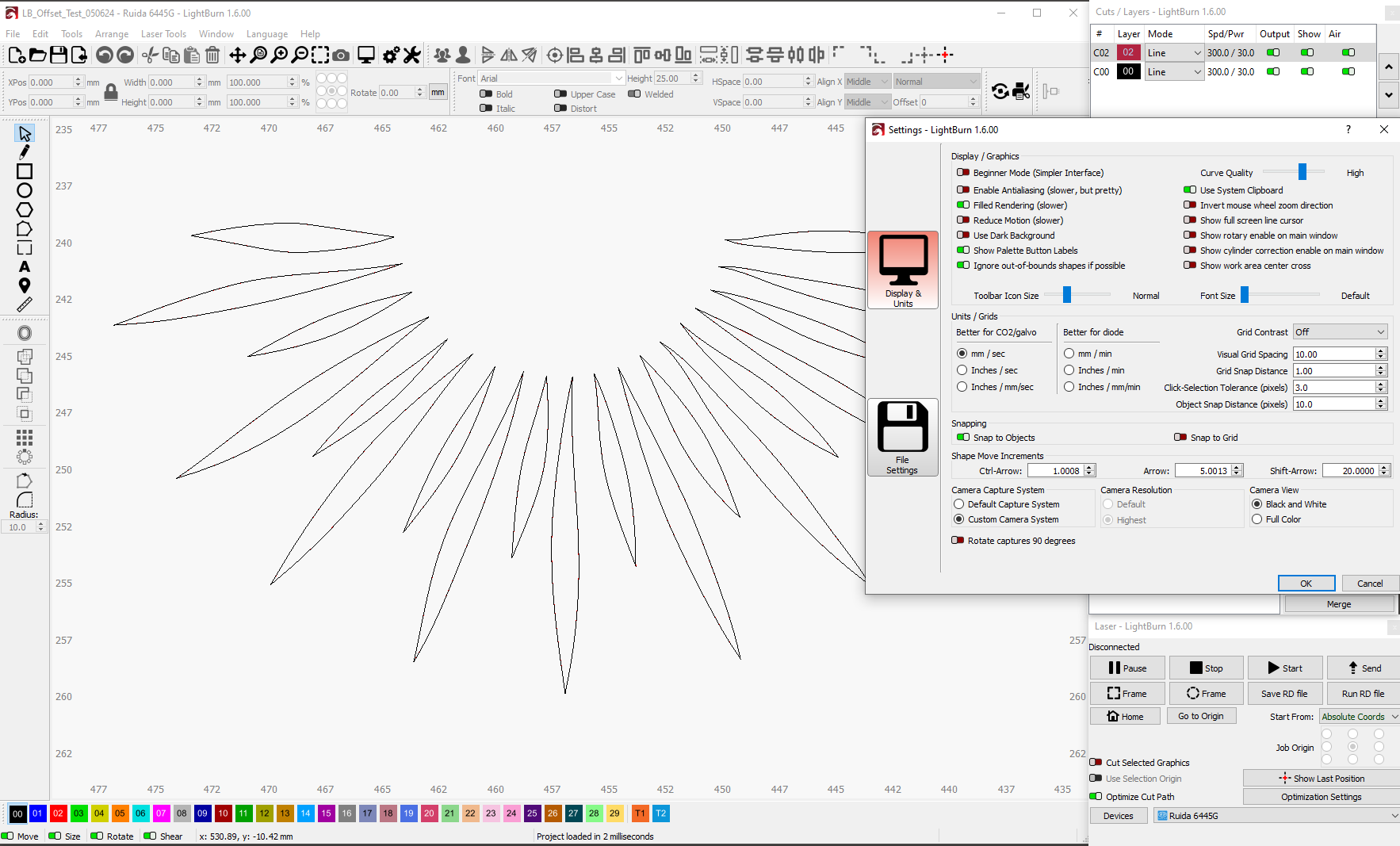Open Device Settings wrench icon

click(411, 55)
